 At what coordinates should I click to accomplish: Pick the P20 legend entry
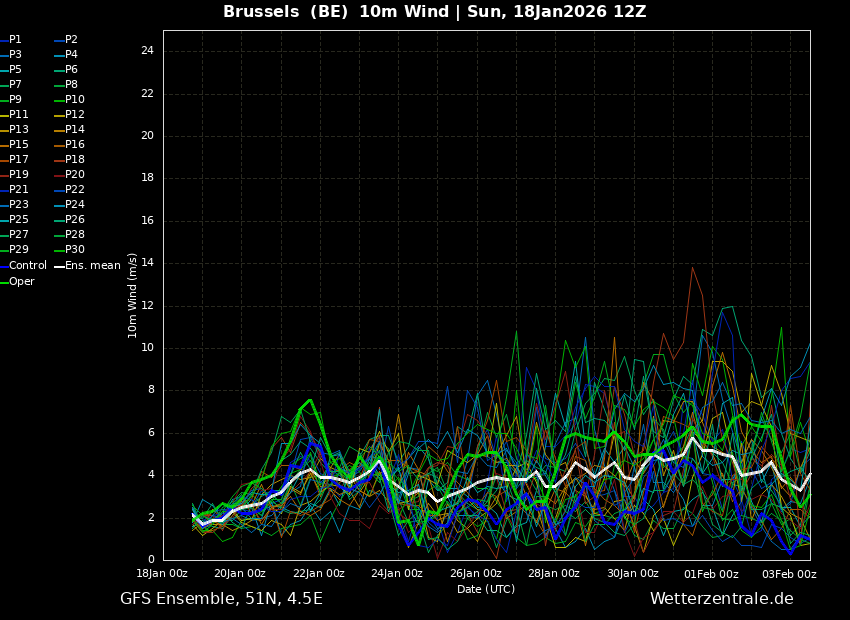tap(74, 175)
